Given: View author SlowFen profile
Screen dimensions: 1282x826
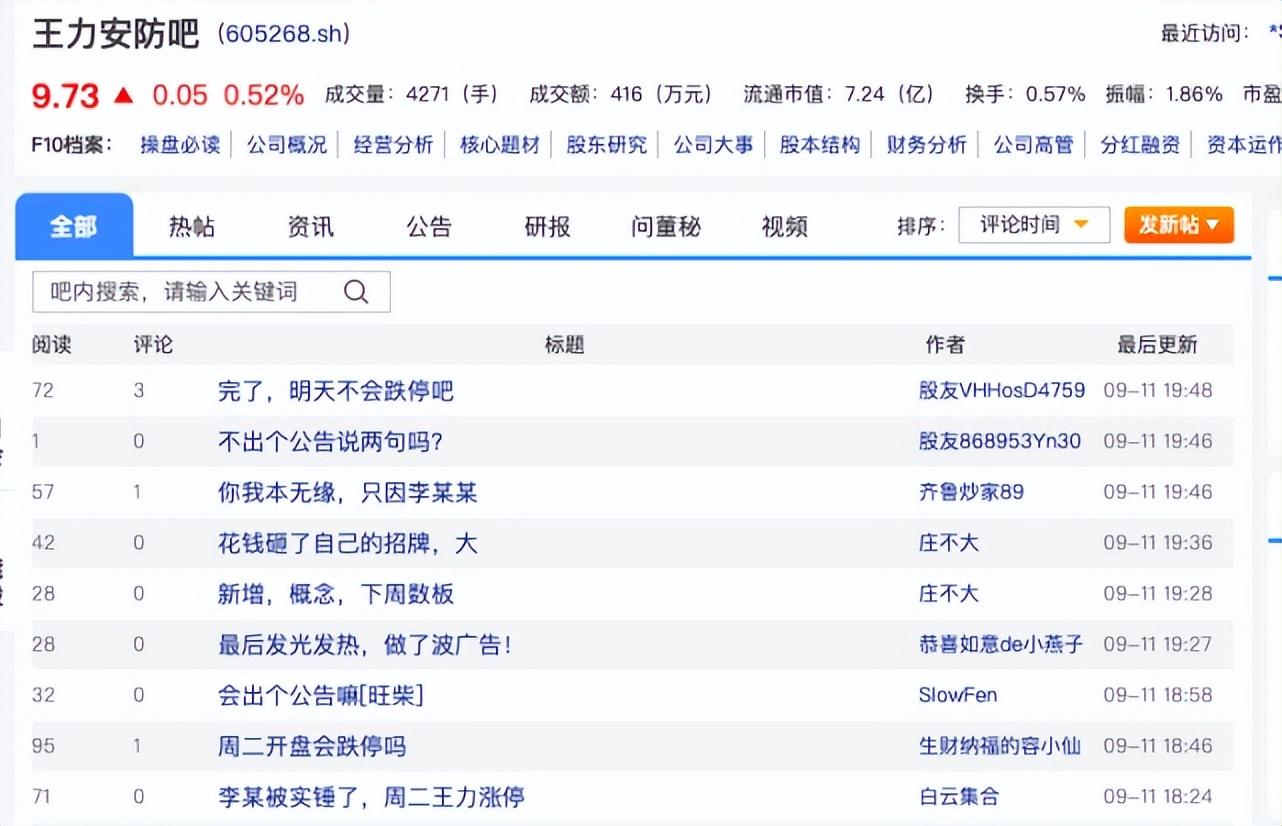Looking at the screenshot, I should click(x=957, y=696).
